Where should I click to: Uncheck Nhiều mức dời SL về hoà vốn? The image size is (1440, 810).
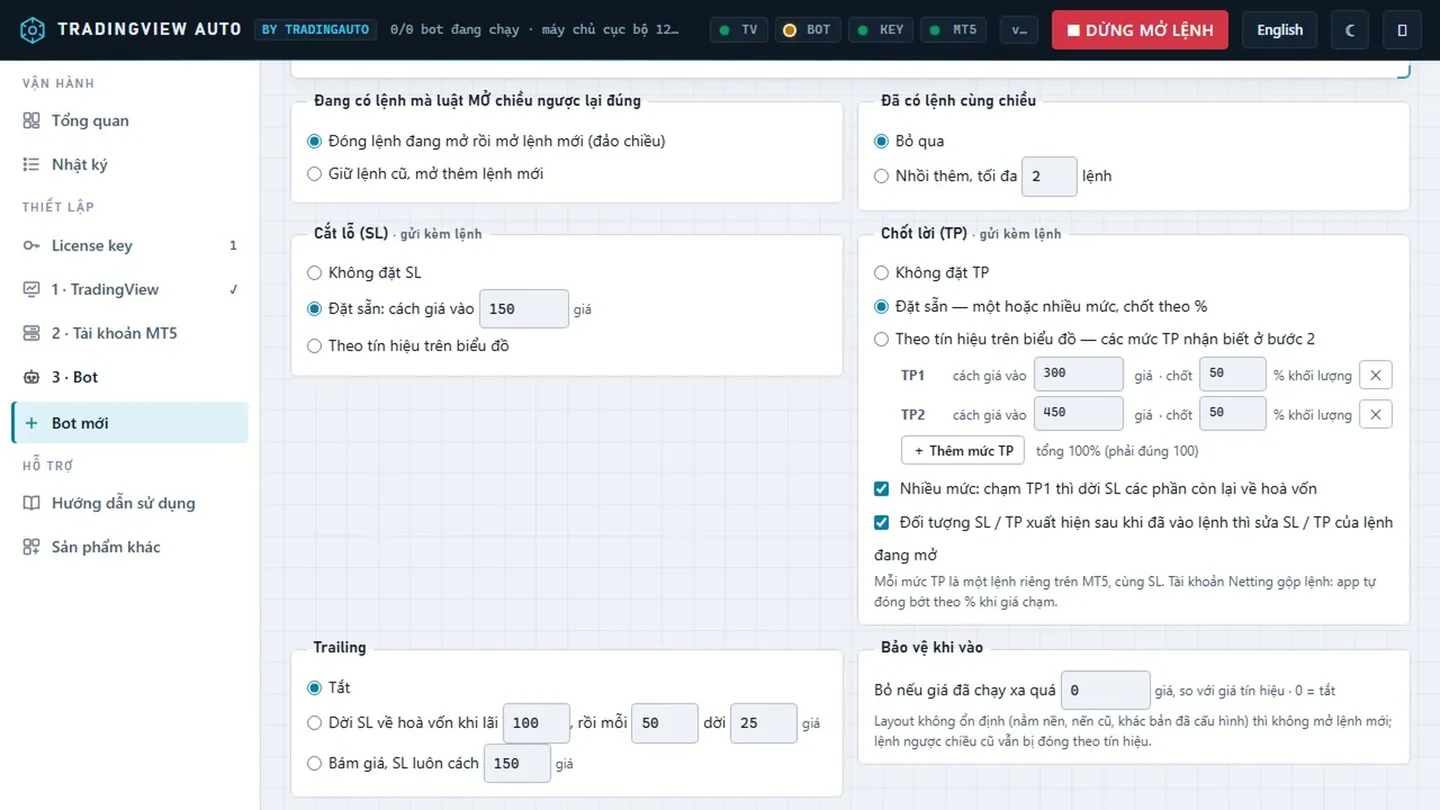click(881, 489)
